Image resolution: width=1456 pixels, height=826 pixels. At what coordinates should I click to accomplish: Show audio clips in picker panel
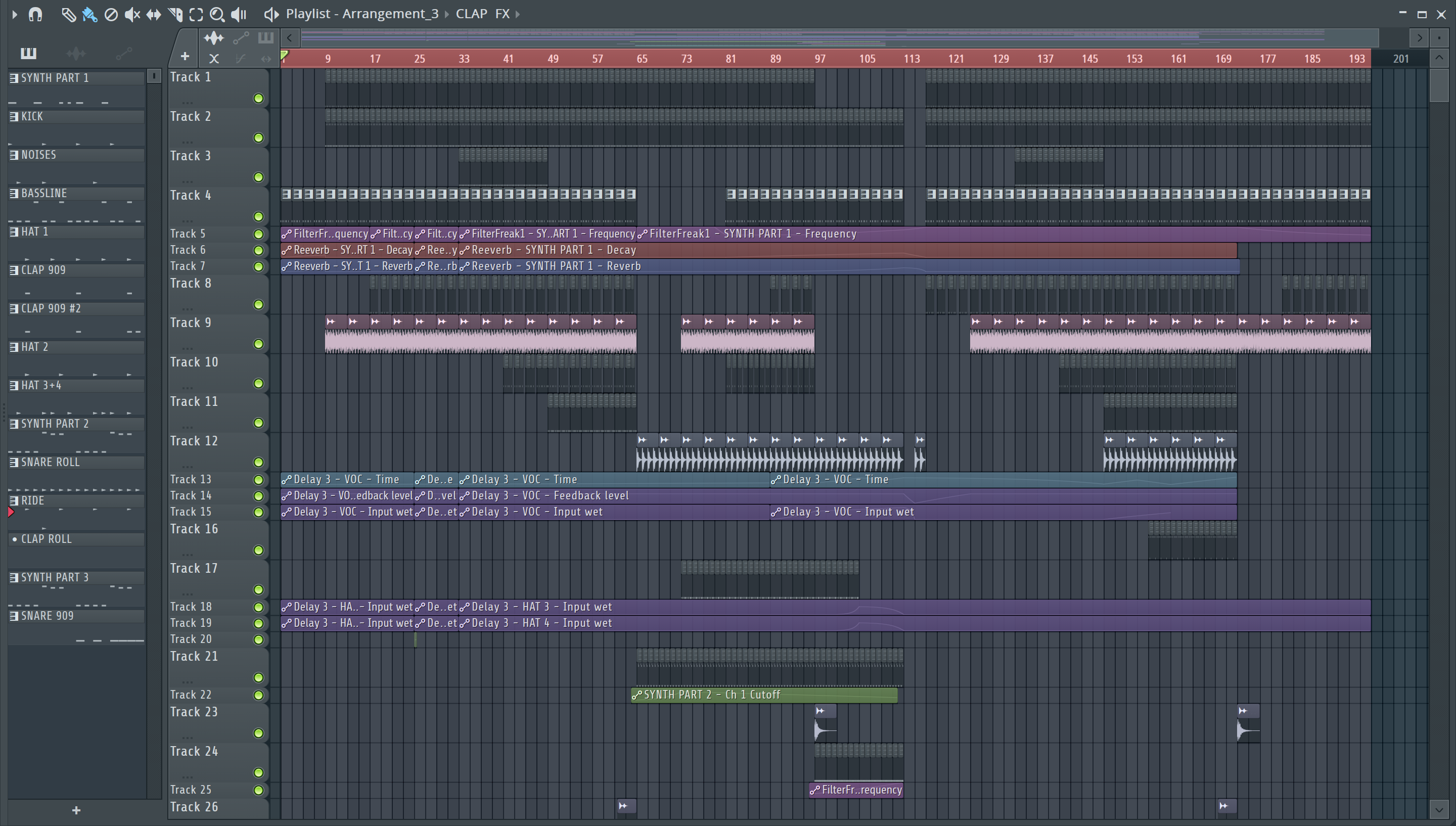pyautogui.click(x=75, y=53)
